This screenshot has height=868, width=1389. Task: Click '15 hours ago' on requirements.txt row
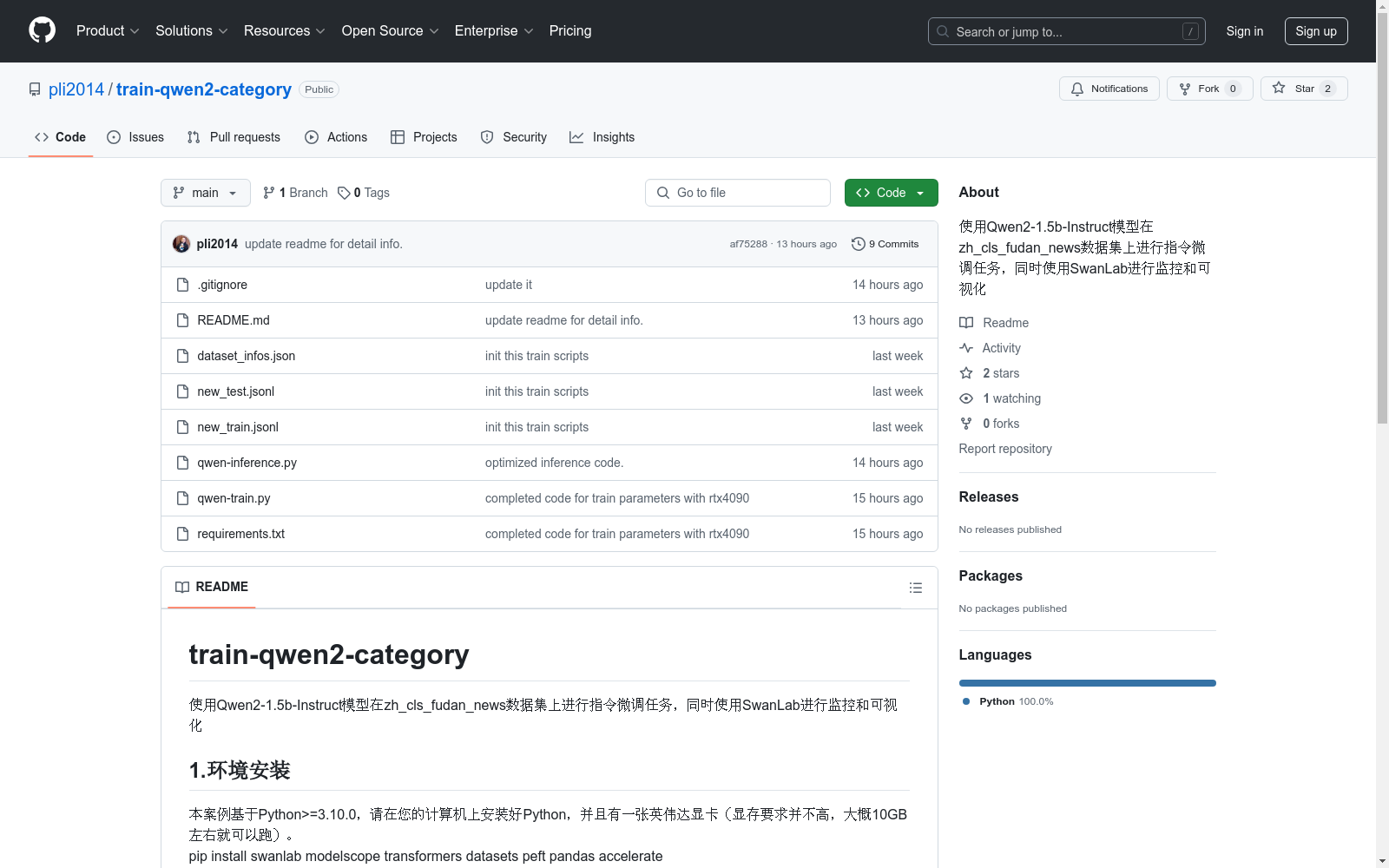[887, 534]
